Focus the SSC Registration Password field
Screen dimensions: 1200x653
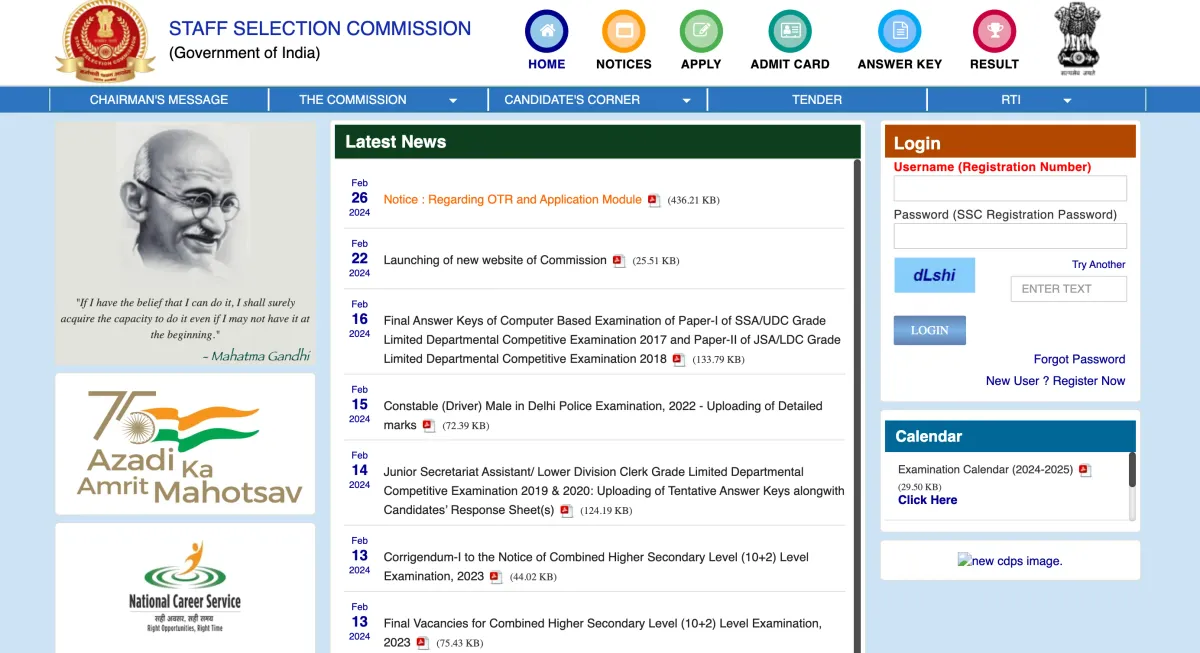pyautogui.click(x=1010, y=236)
